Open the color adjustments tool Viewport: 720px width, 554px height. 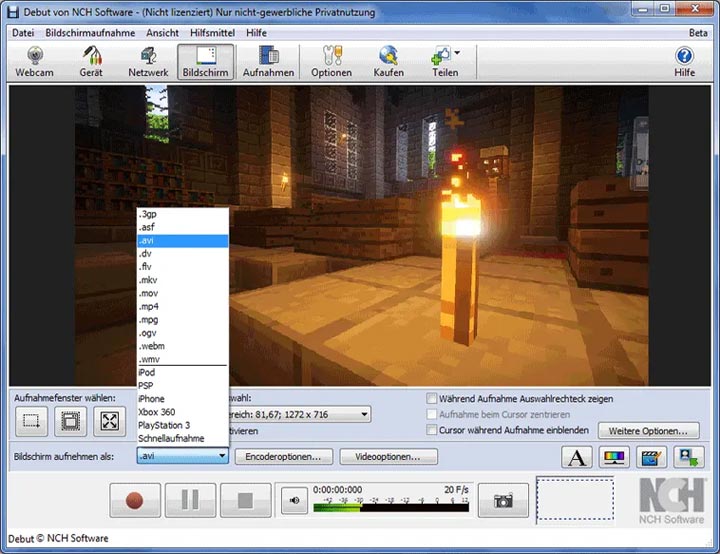point(614,457)
